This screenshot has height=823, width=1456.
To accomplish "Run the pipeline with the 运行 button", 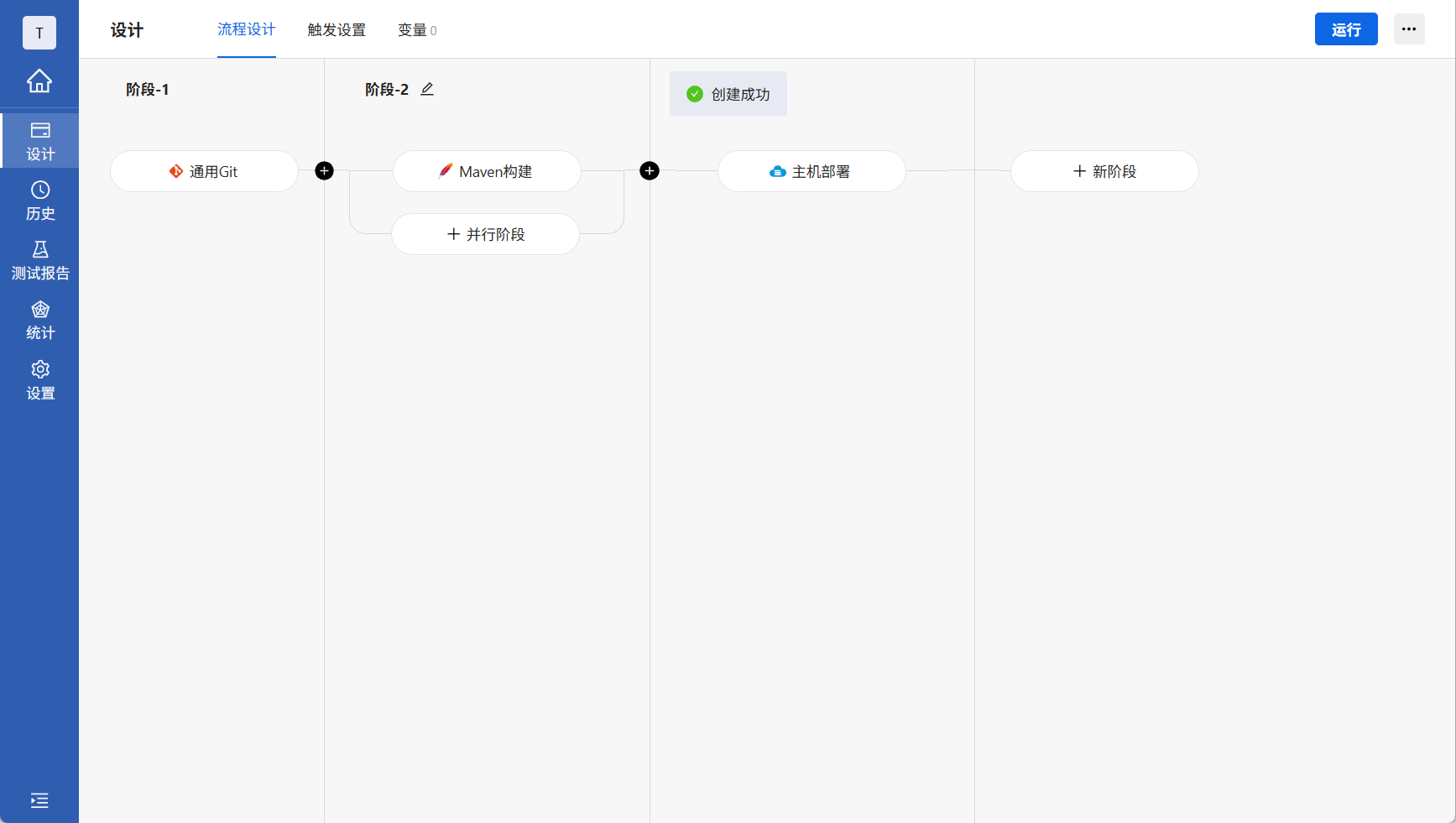I will click(1346, 29).
